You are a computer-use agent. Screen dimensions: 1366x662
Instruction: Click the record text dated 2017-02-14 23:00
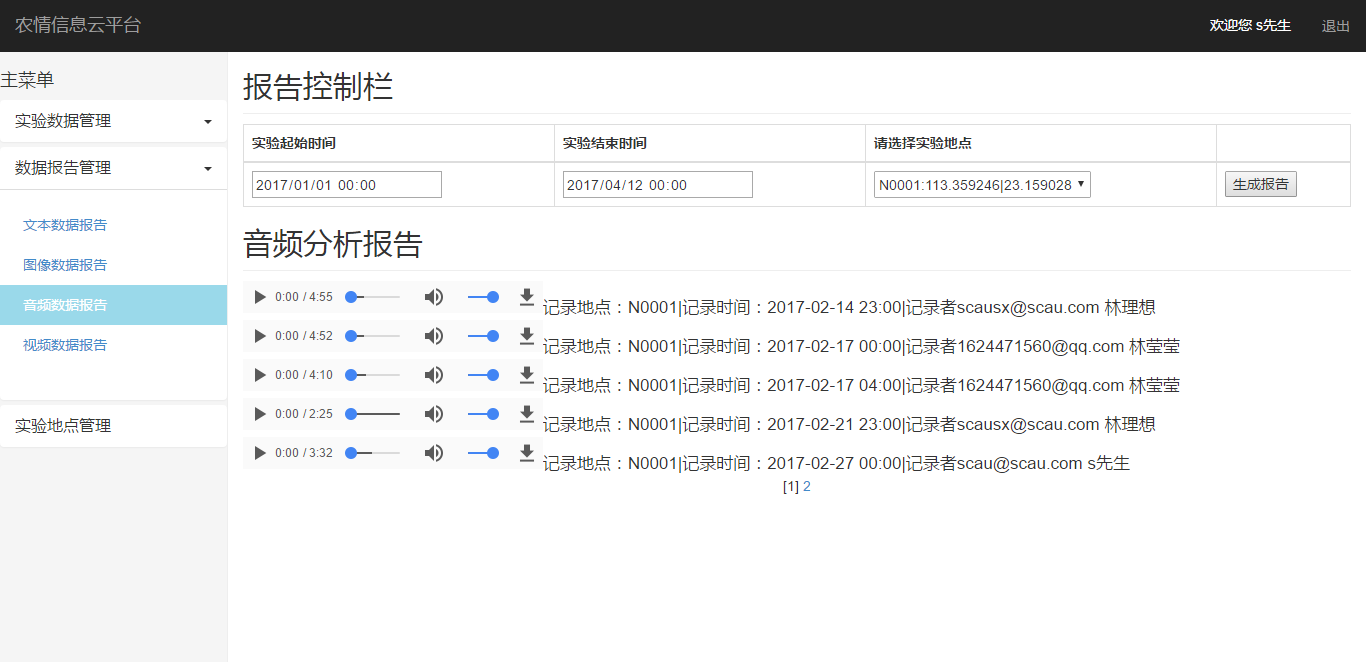[x=849, y=308]
